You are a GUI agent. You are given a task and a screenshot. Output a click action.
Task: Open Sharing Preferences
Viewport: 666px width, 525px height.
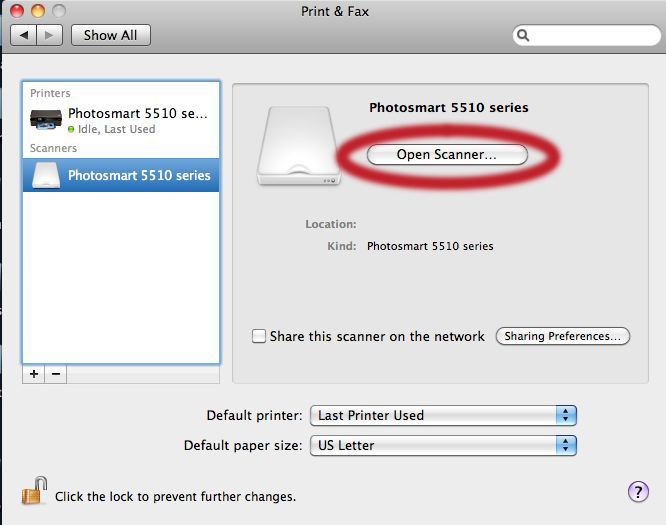click(x=563, y=336)
